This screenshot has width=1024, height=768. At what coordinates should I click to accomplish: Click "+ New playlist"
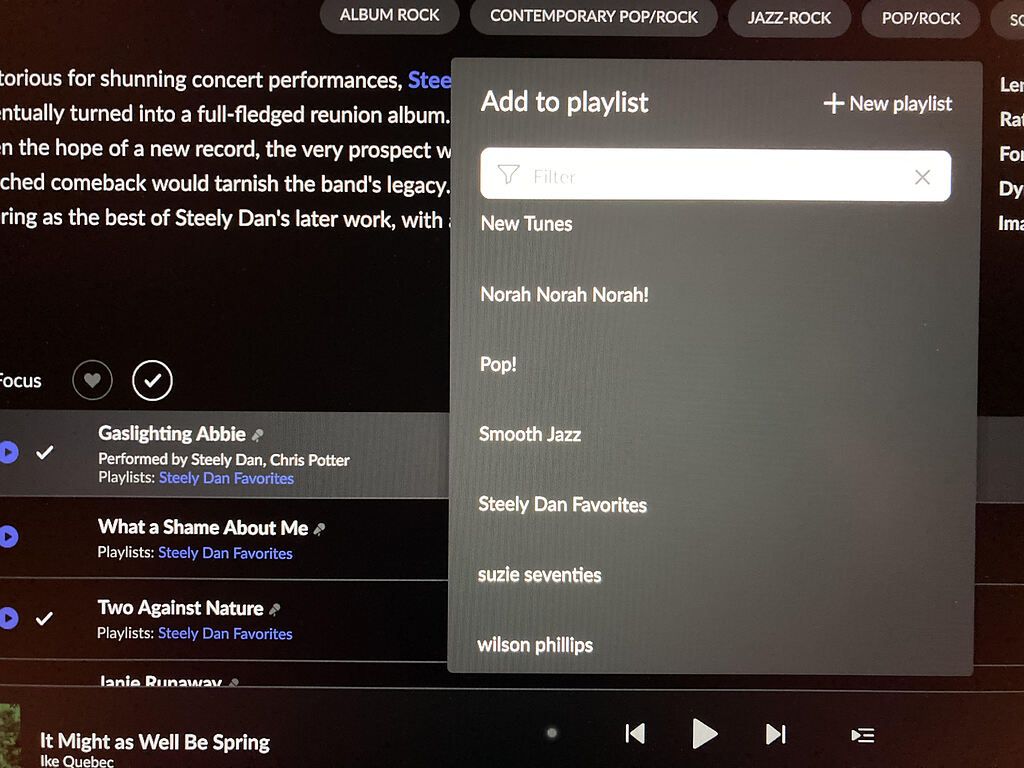(x=886, y=103)
